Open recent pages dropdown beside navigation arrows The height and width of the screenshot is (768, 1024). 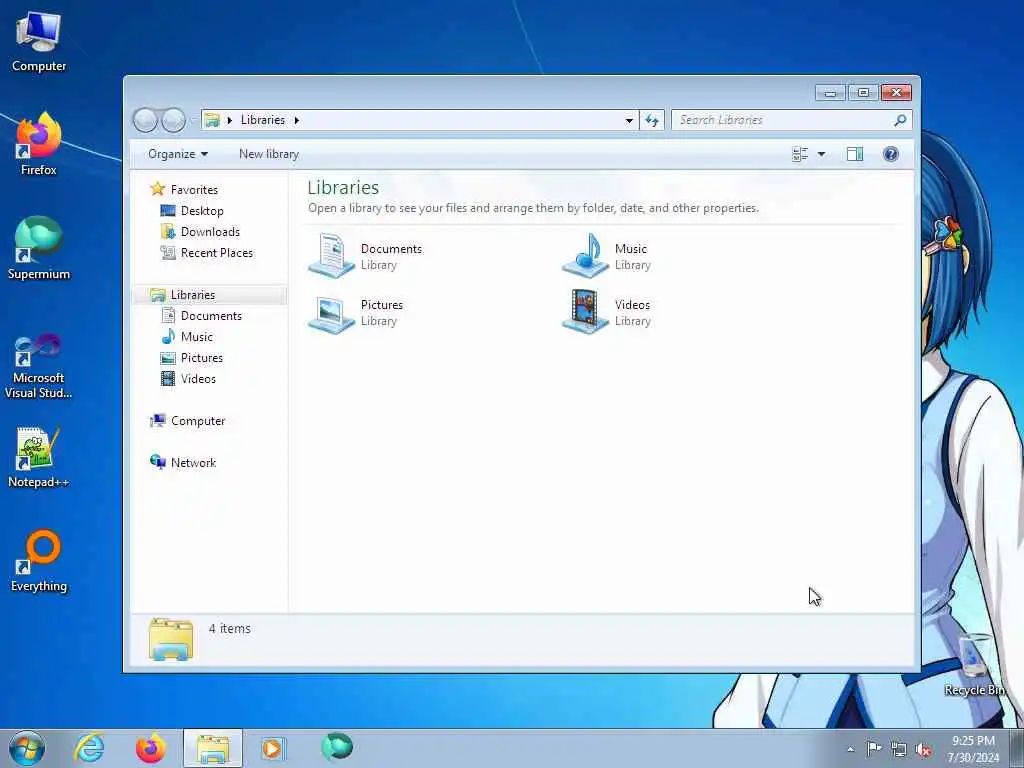193,121
